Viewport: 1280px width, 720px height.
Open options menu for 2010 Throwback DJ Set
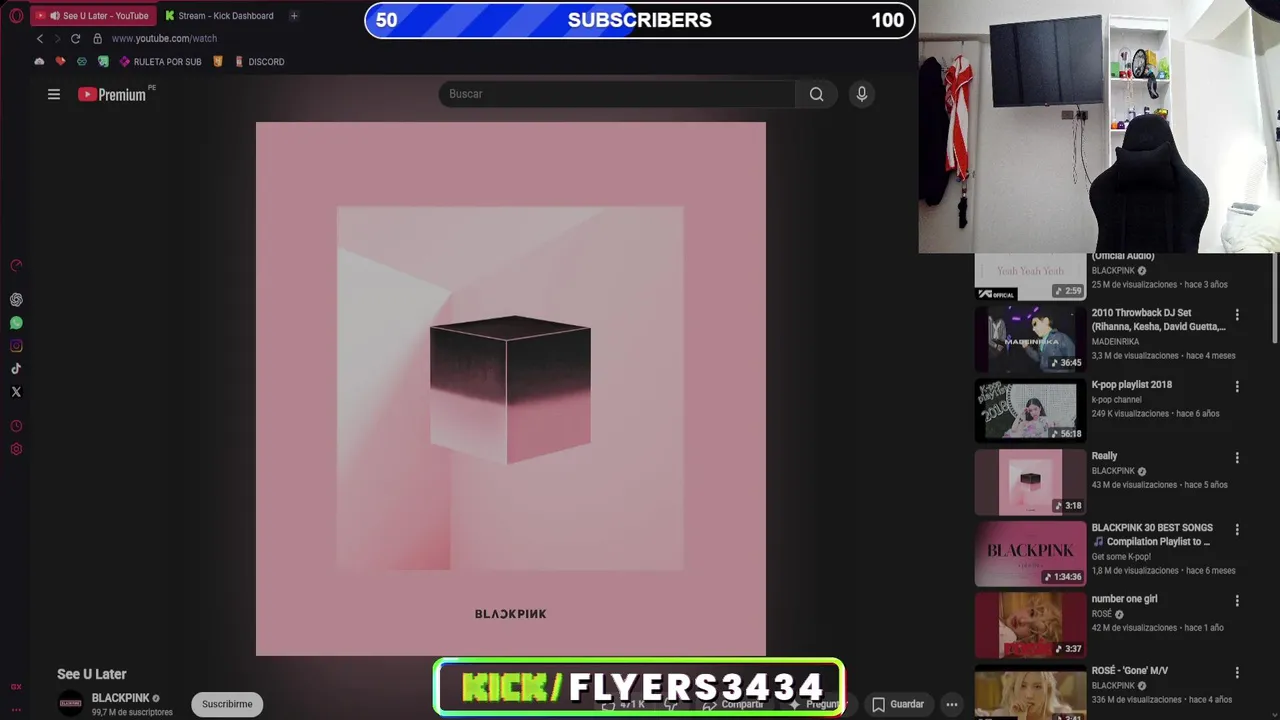click(1237, 315)
